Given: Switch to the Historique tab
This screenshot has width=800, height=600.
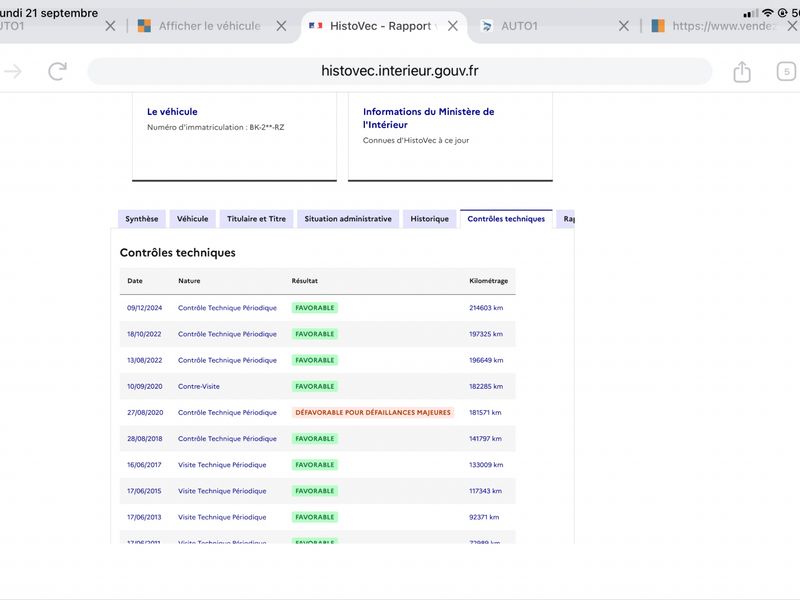Looking at the screenshot, I should tap(430, 219).
